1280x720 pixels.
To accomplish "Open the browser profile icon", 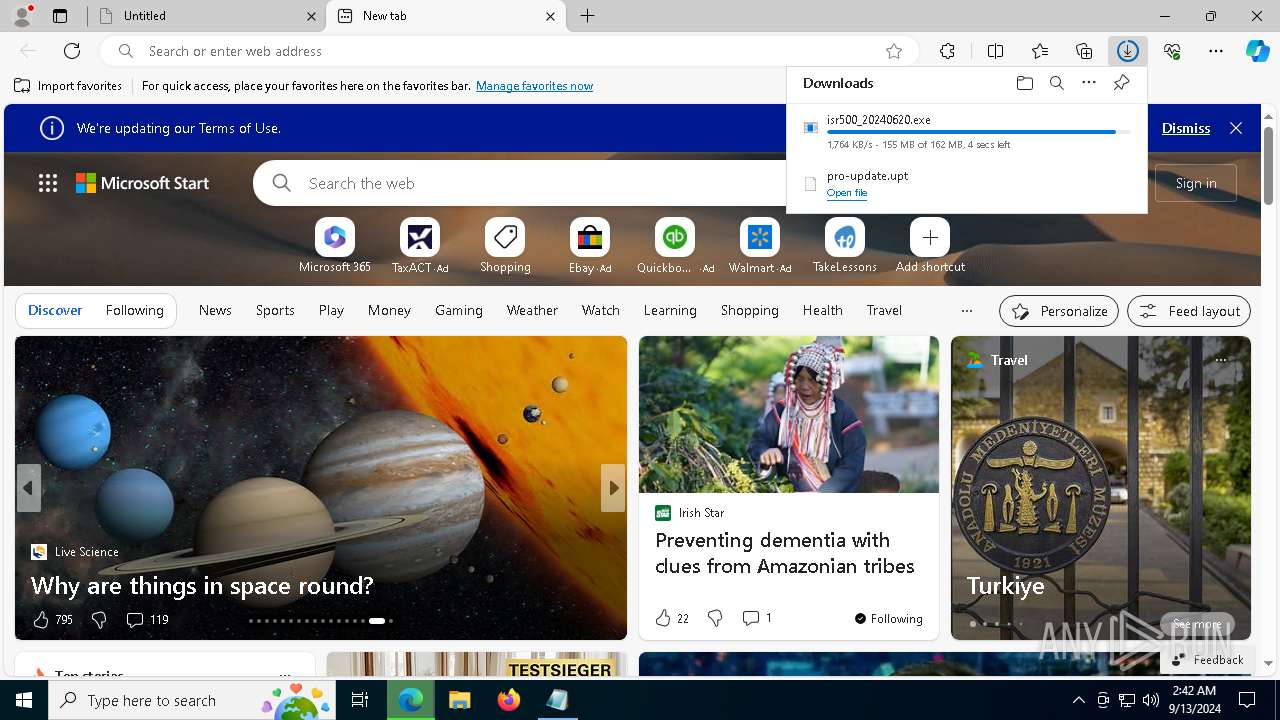I will click(22, 15).
